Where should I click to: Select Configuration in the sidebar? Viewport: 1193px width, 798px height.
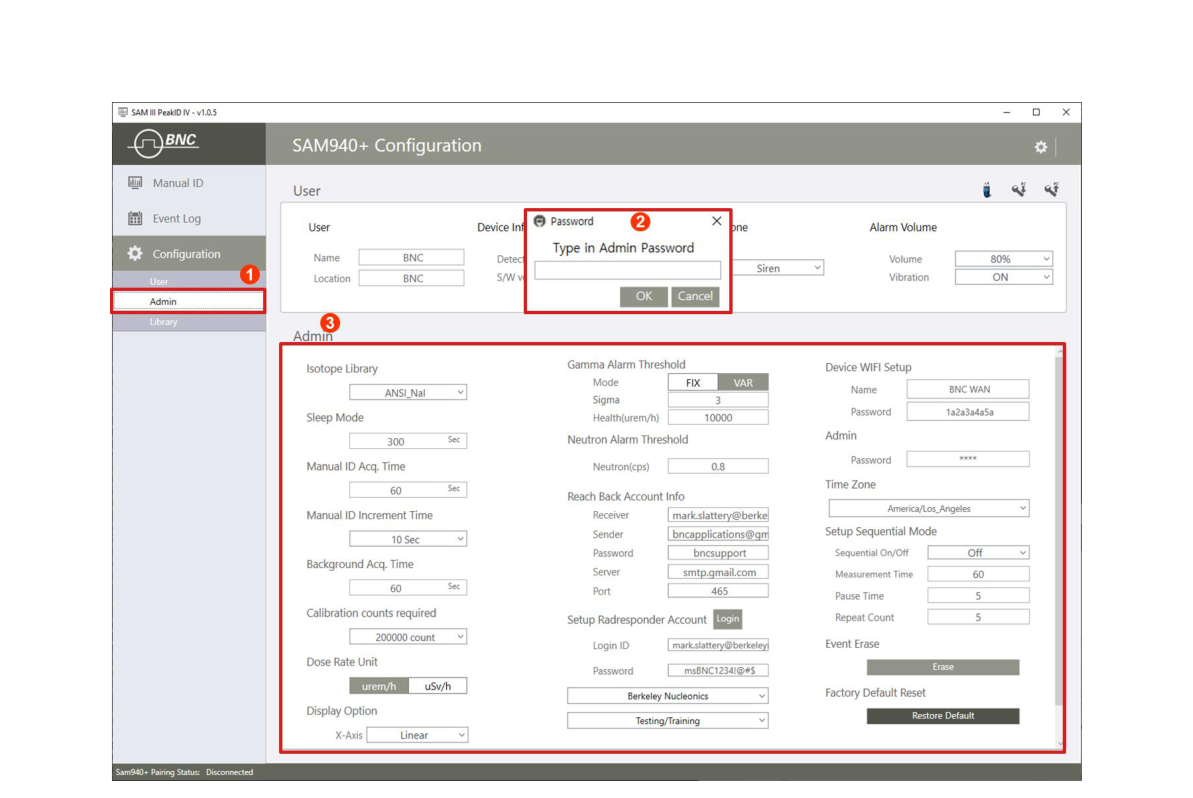point(189,253)
